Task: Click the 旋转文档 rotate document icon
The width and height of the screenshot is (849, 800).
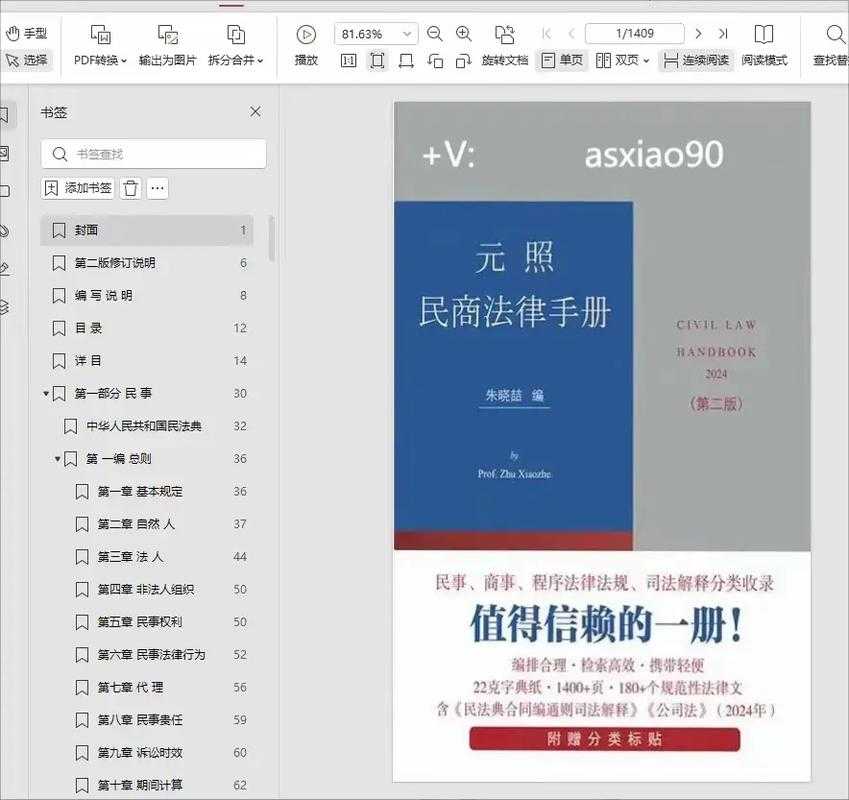Action: click(x=504, y=33)
